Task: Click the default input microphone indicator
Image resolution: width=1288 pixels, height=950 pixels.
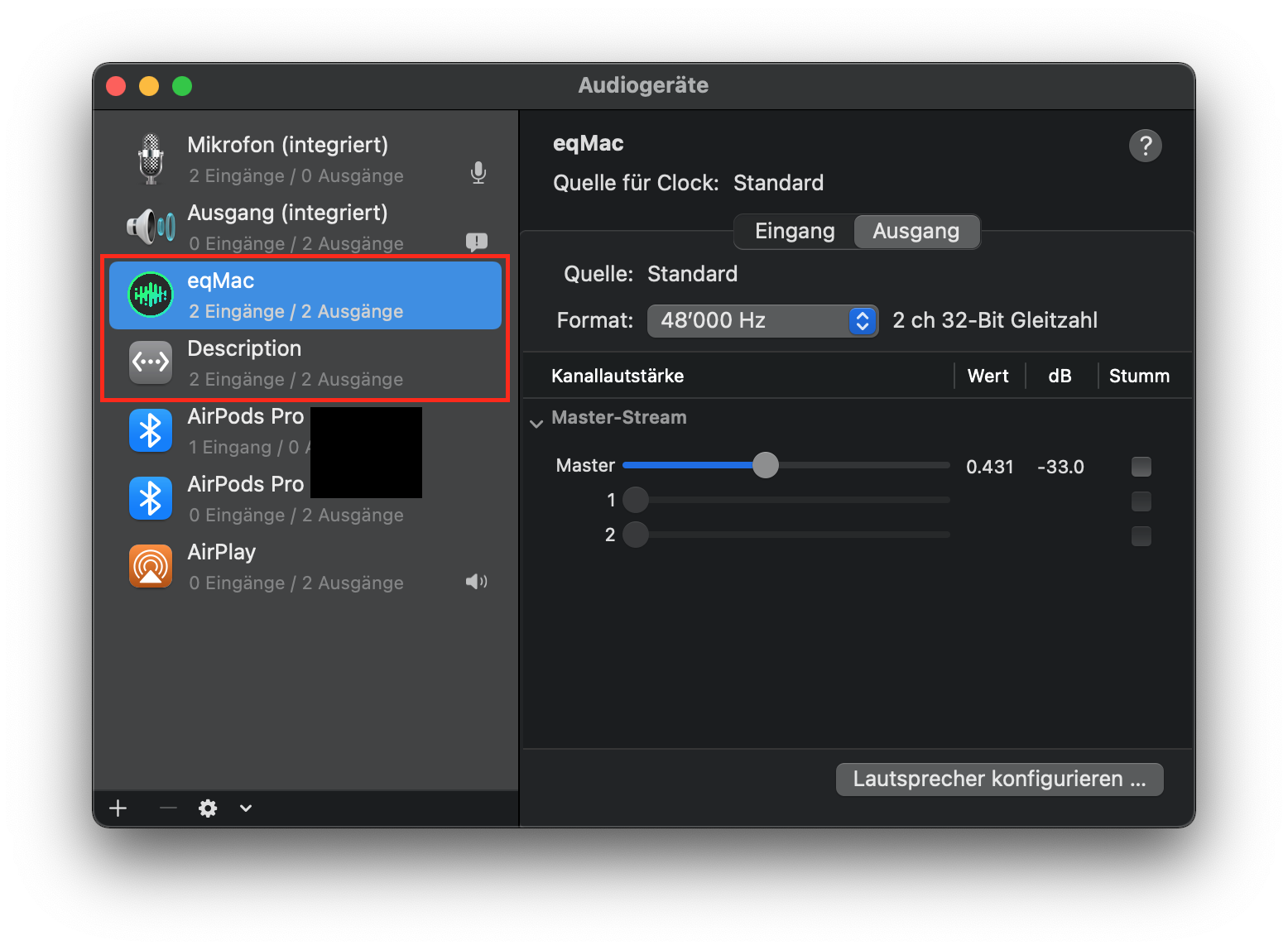Action: 478,173
